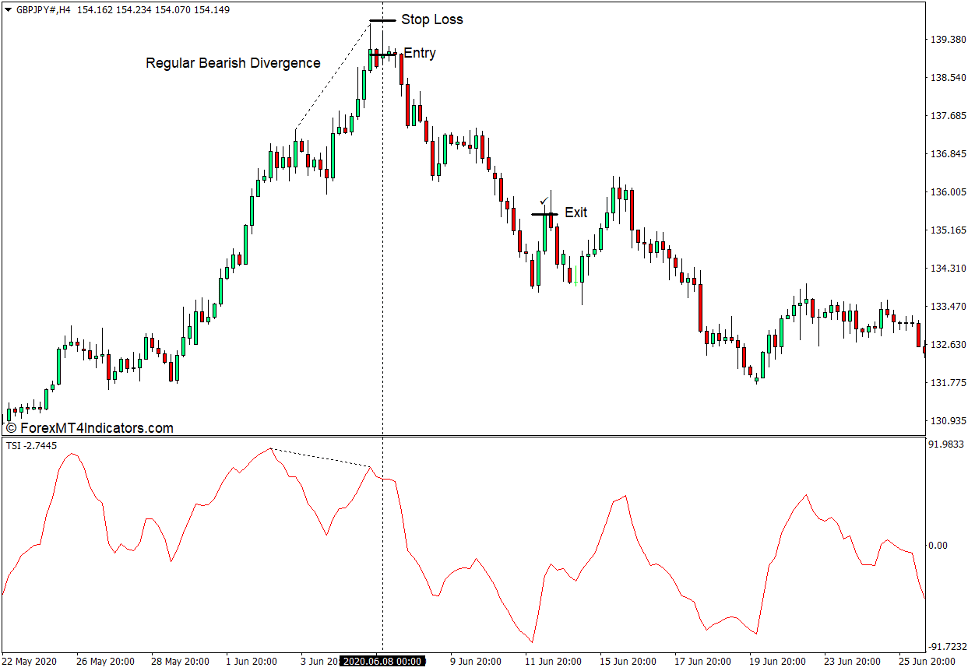The image size is (977, 672).
Task: Click the Entry price marker line
Action: click(x=383, y=53)
